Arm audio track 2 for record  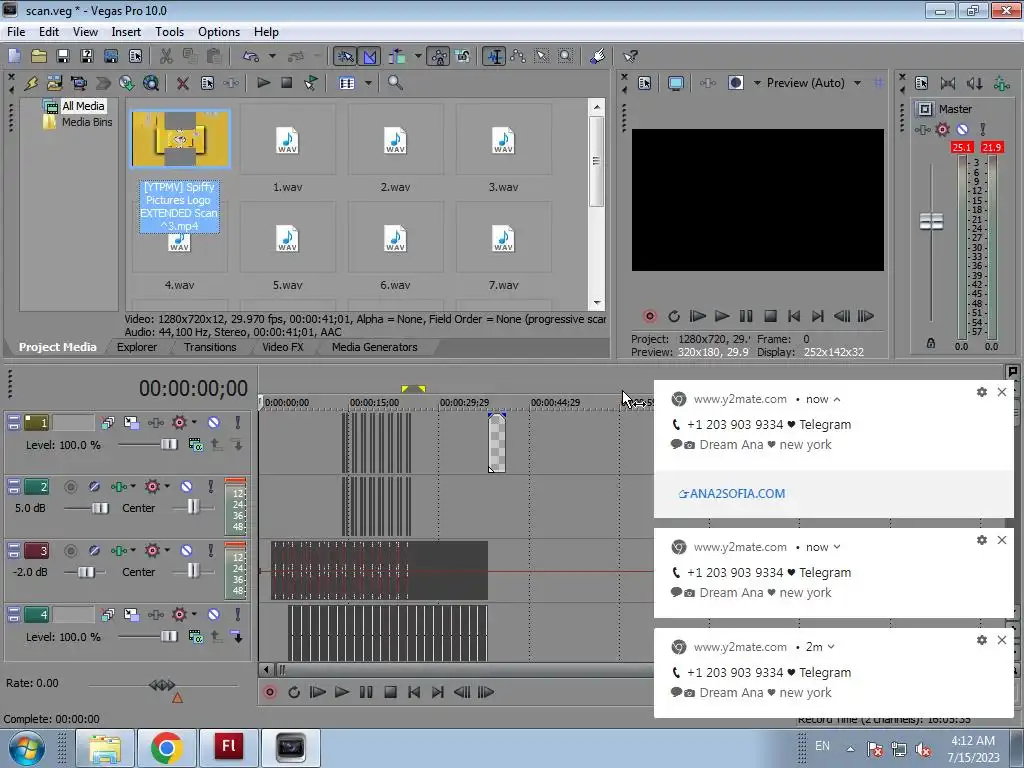click(71, 487)
